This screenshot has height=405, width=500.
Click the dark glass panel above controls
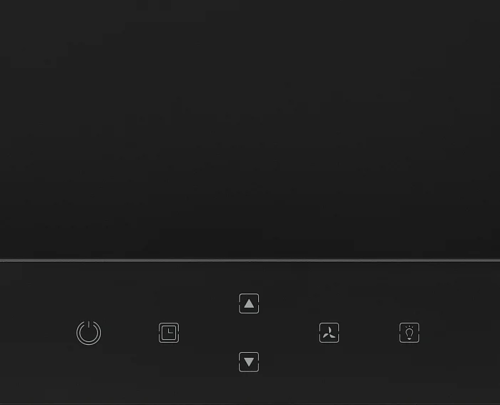250,129
